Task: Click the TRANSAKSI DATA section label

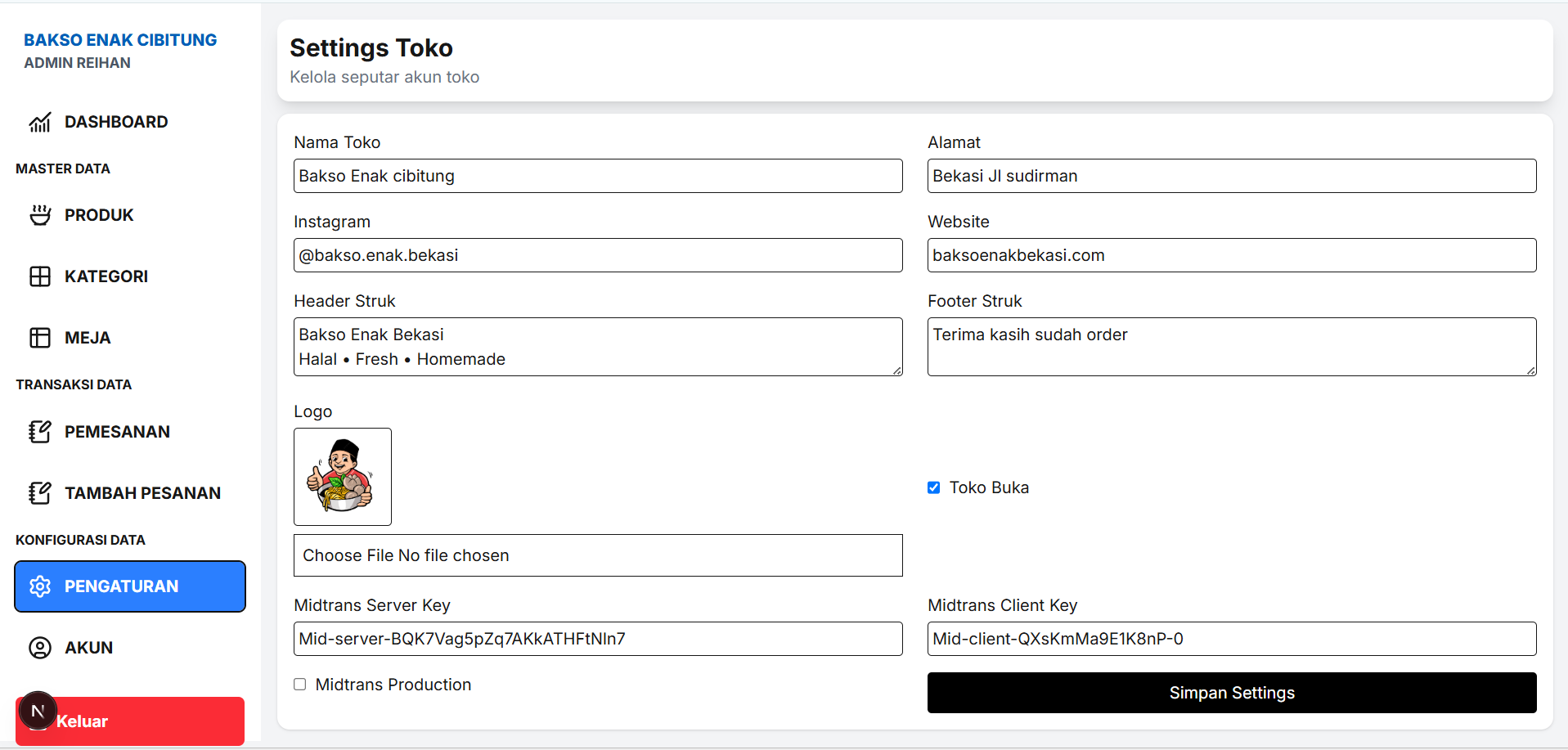Action: pos(74,384)
